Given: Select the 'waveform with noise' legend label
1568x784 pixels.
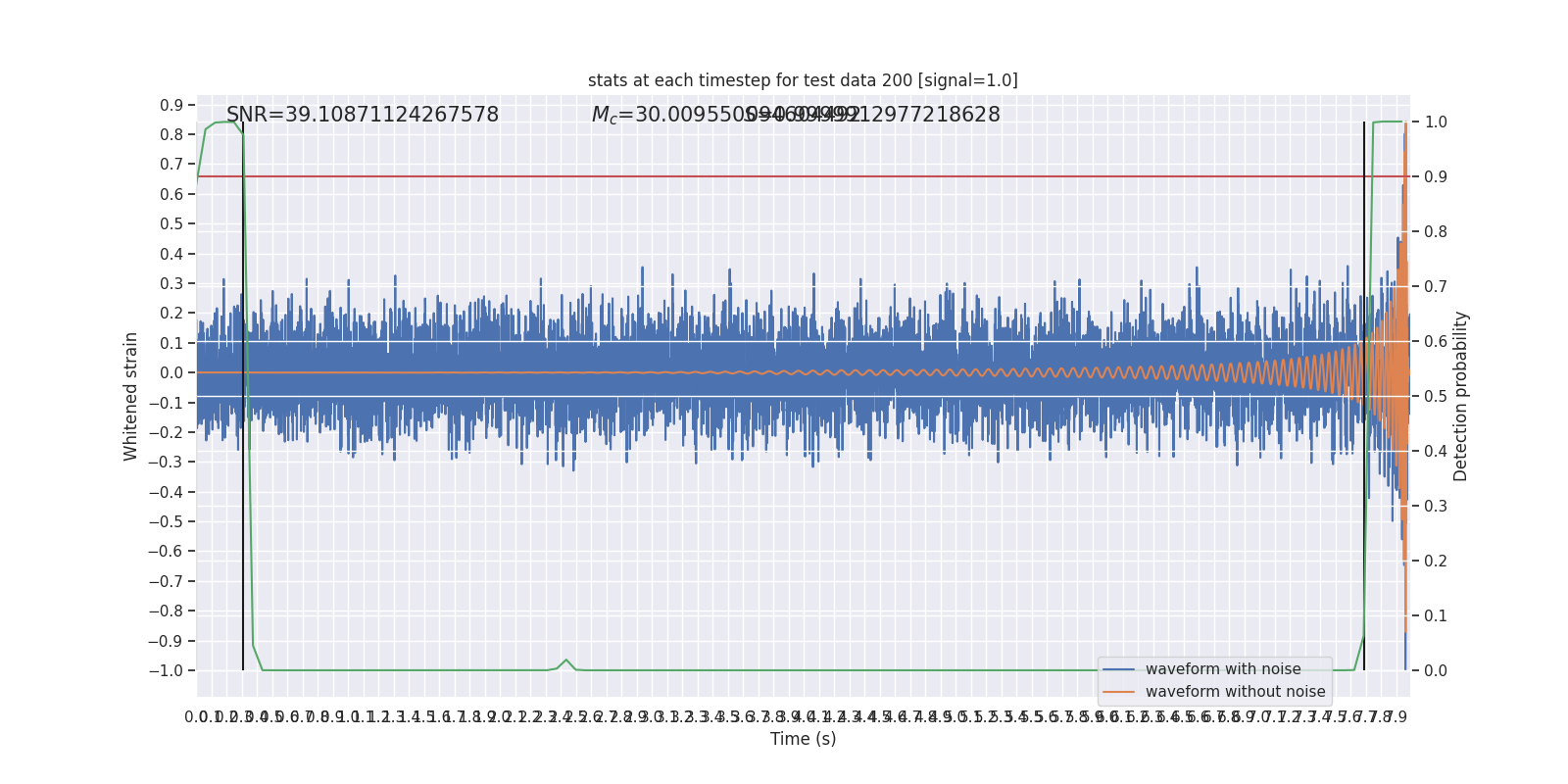Looking at the screenshot, I should pyautogui.click(x=1223, y=669).
